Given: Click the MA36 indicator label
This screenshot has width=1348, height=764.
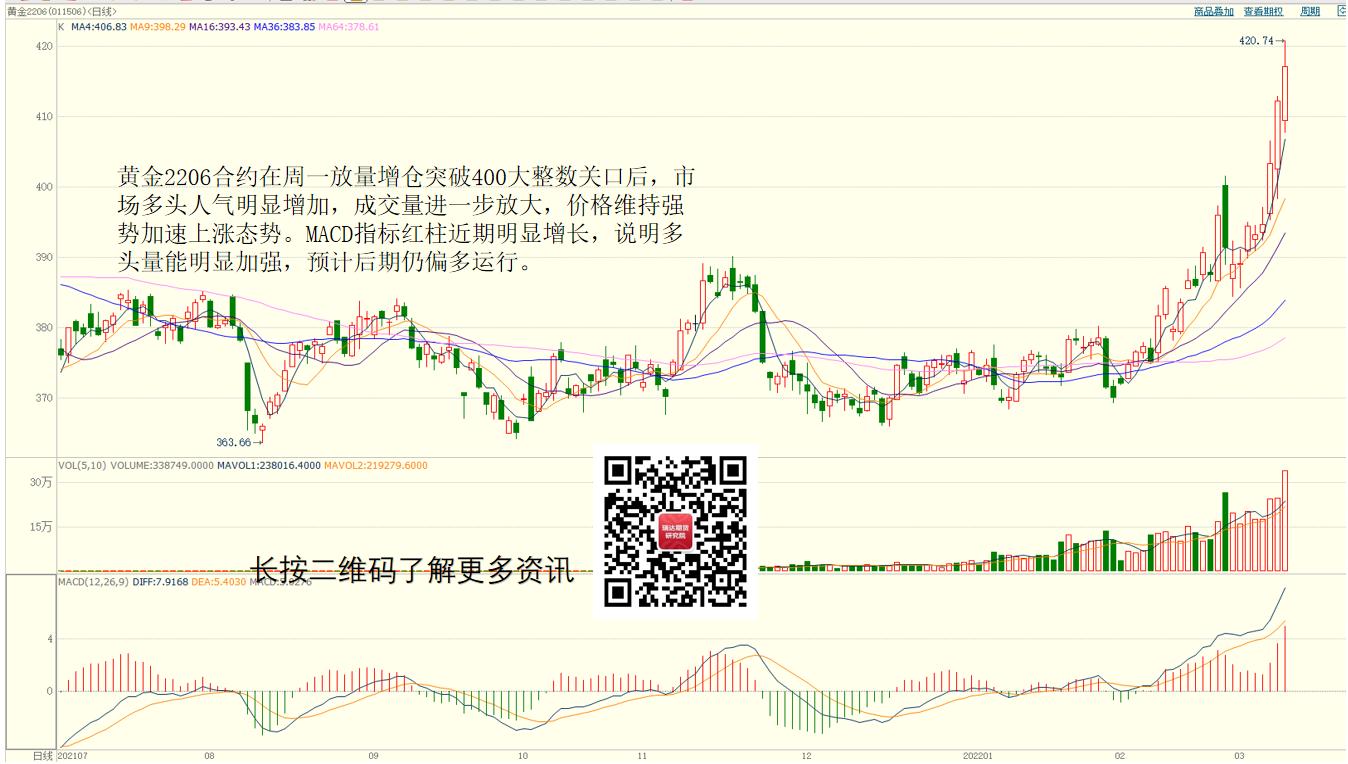Looking at the screenshot, I should [x=284, y=27].
